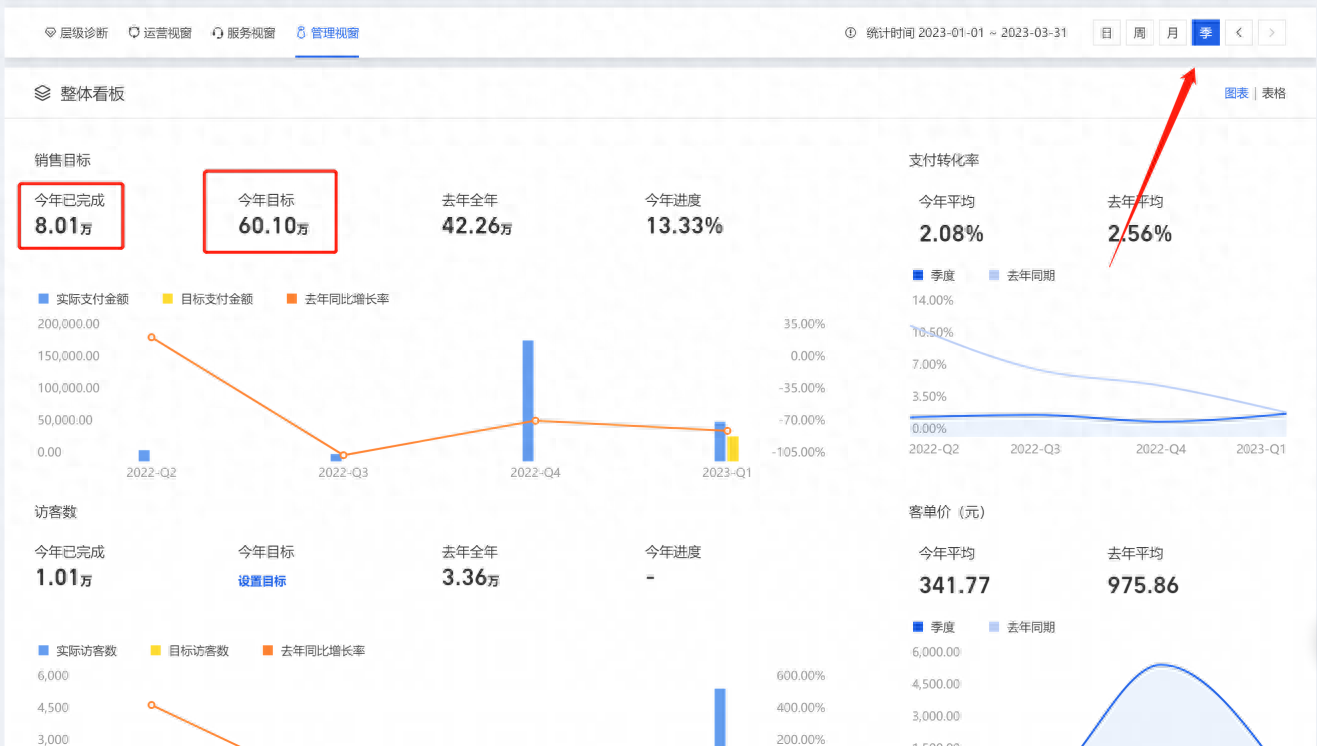The image size is (1317, 746).
Task: Click visitors 去年全年 value 3.36万
Action: coord(471,577)
